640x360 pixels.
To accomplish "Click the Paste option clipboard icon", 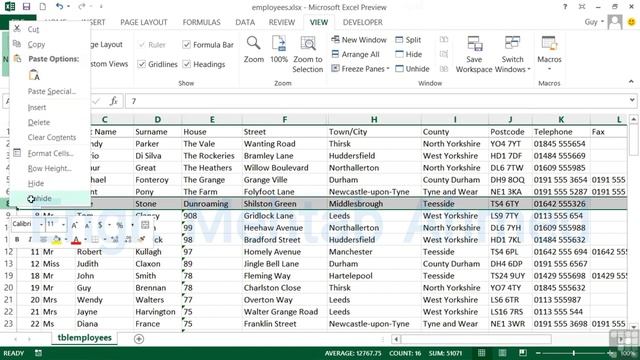I will click(x=34, y=76).
